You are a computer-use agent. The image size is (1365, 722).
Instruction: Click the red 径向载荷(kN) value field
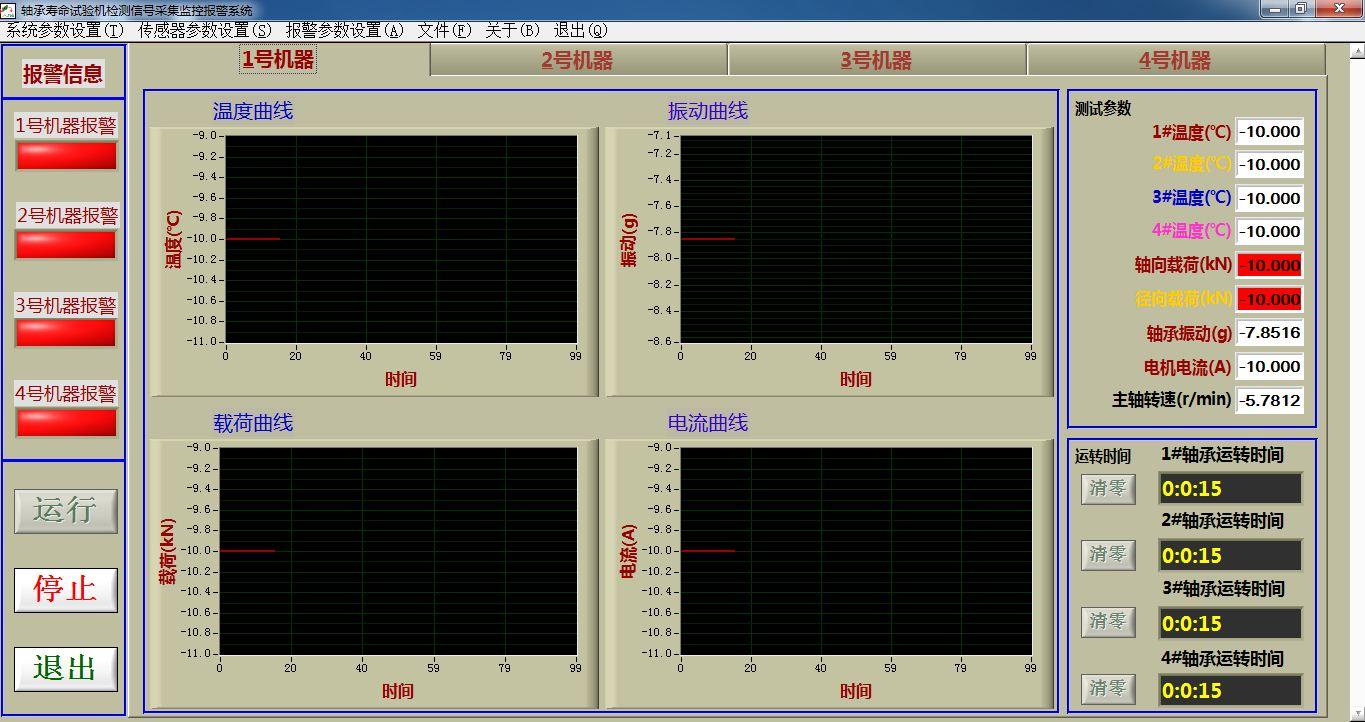1270,299
